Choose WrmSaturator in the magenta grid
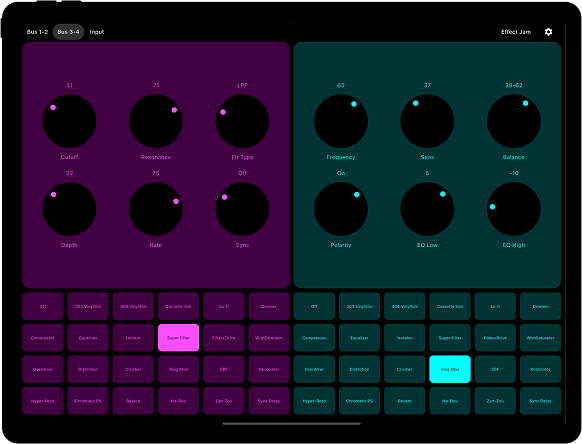The height and width of the screenshot is (444, 582). pos(269,338)
